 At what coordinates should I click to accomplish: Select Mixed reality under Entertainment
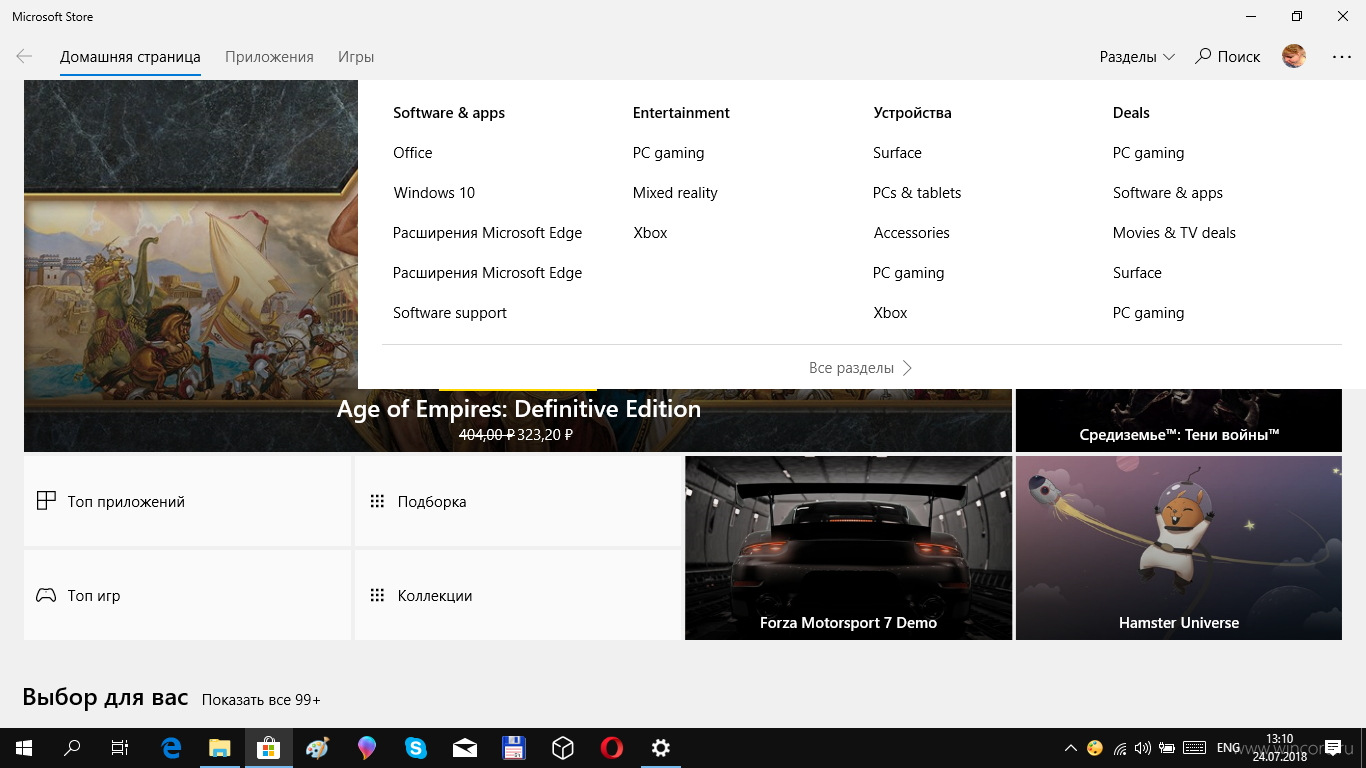pyautogui.click(x=675, y=193)
